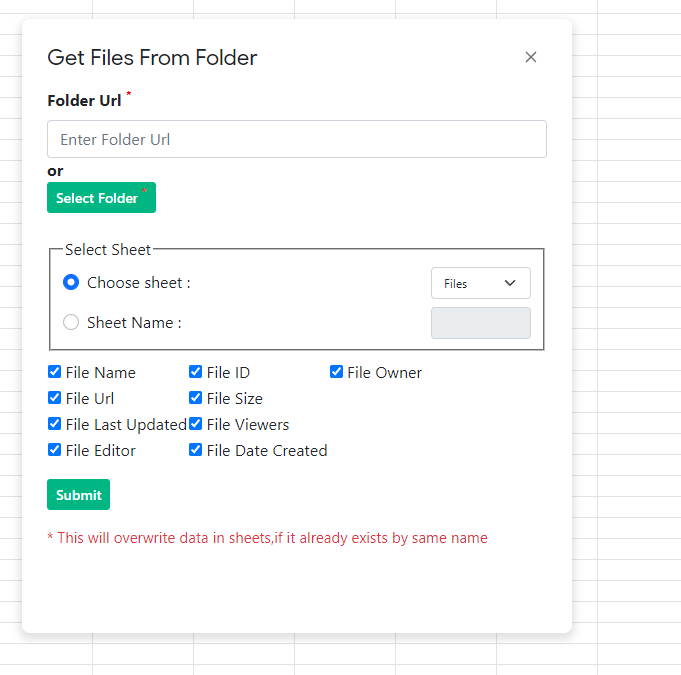Toggle the File Owner checkbox

[337, 372]
